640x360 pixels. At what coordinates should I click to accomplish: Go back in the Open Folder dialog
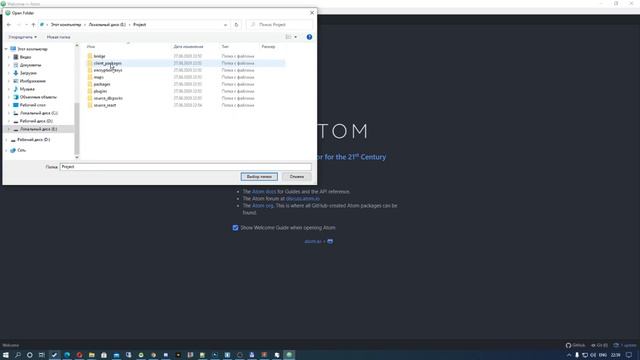[x=9, y=25]
